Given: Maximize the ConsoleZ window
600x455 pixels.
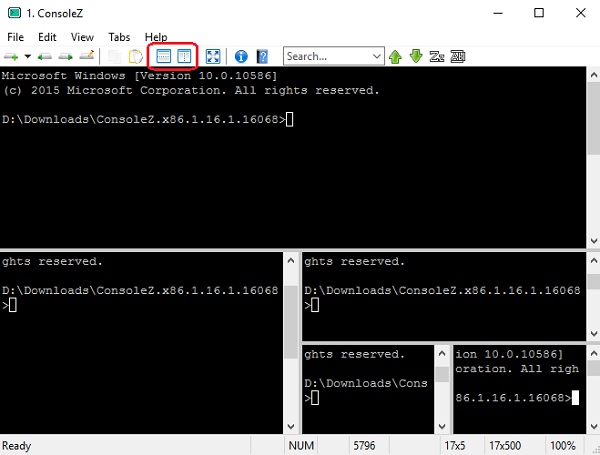Looking at the screenshot, I should coord(539,13).
